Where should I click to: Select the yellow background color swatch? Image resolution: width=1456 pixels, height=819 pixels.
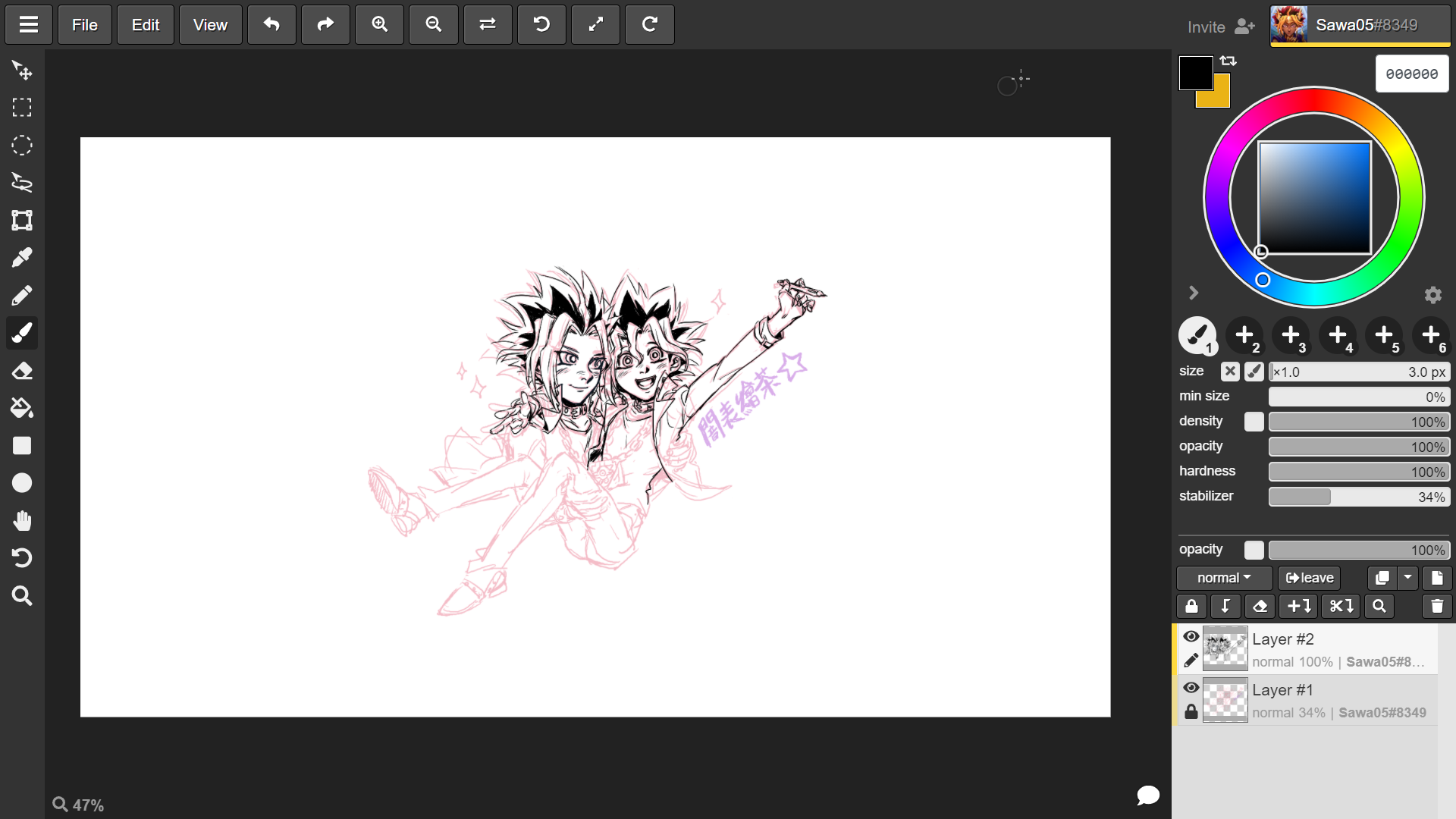1221,97
